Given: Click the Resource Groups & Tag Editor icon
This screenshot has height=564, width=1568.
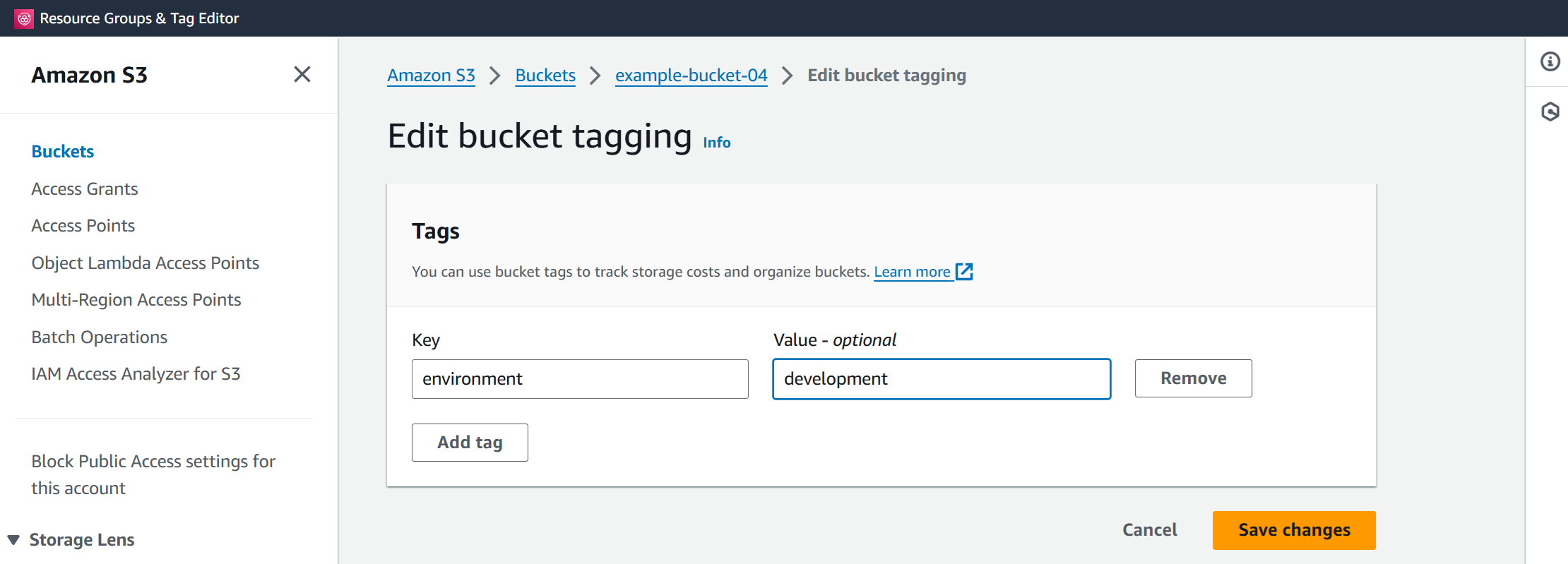Looking at the screenshot, I should (24, 18).
